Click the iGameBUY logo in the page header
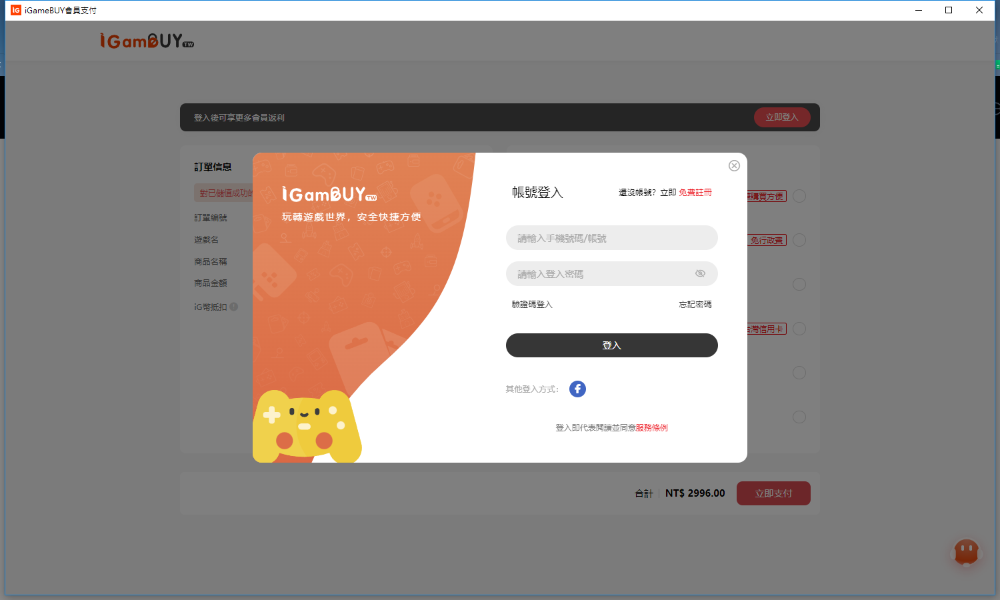Screen dimensions: 1000x600 pos(147,41)
